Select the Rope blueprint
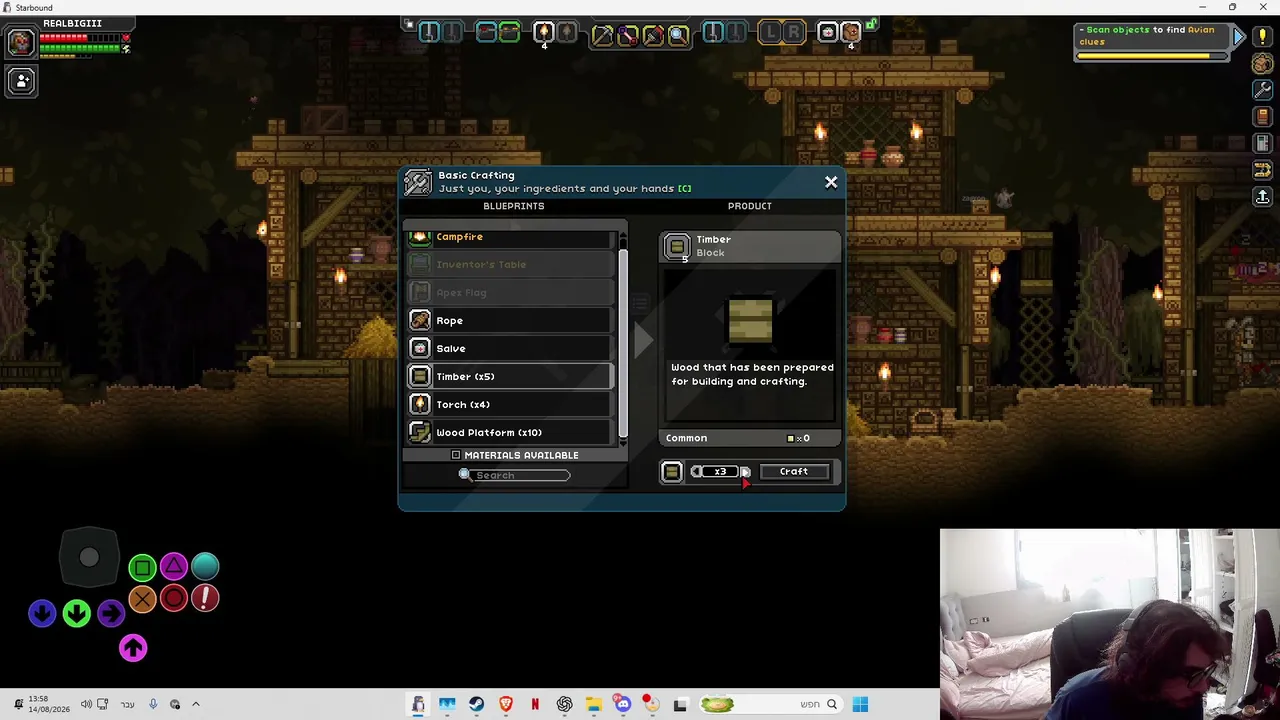Image resolution: width=1280 pixels, height=720 pixels. point(510,320)
